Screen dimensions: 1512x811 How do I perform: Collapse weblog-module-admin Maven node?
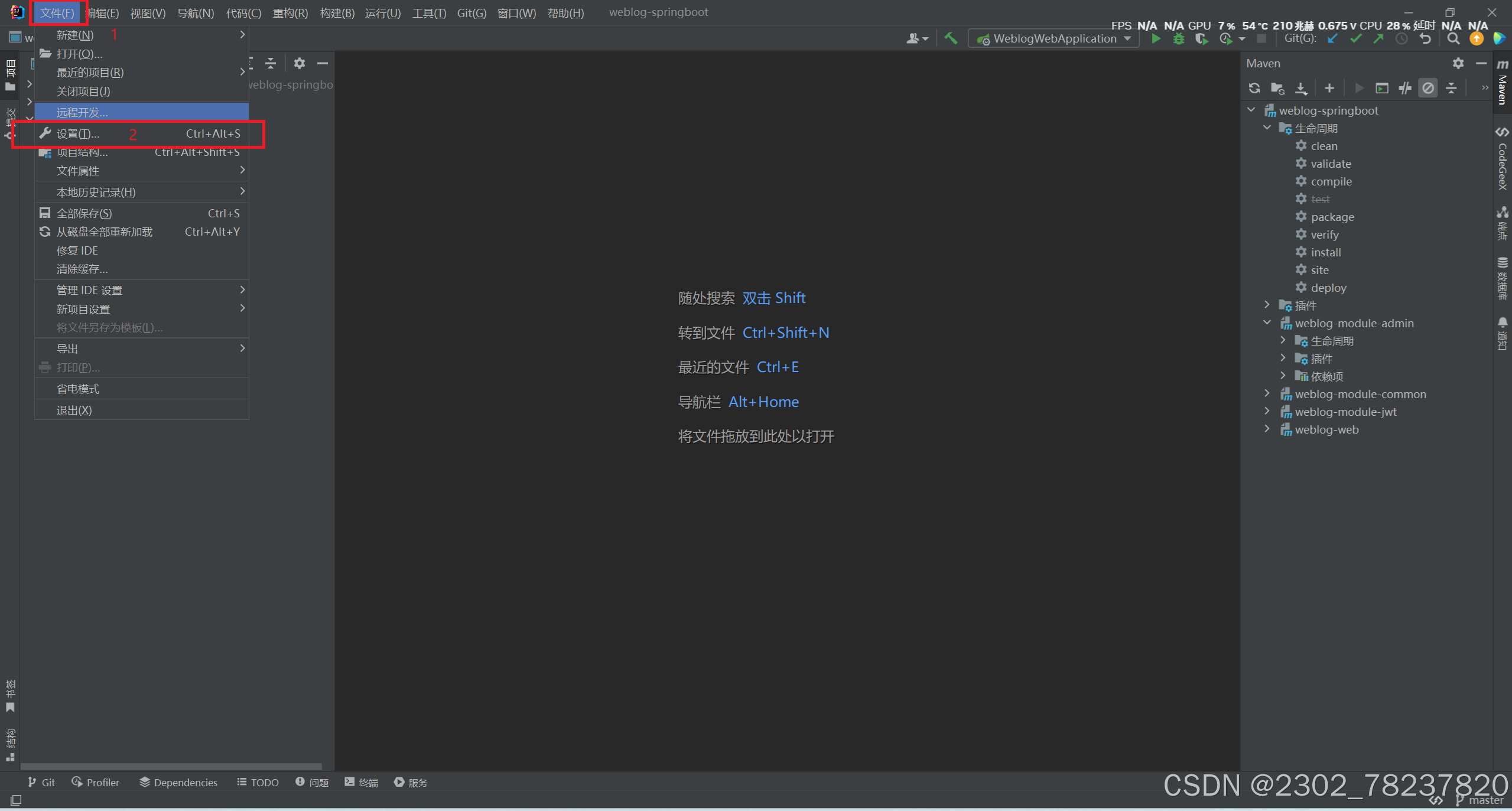tap(1267, 323)
